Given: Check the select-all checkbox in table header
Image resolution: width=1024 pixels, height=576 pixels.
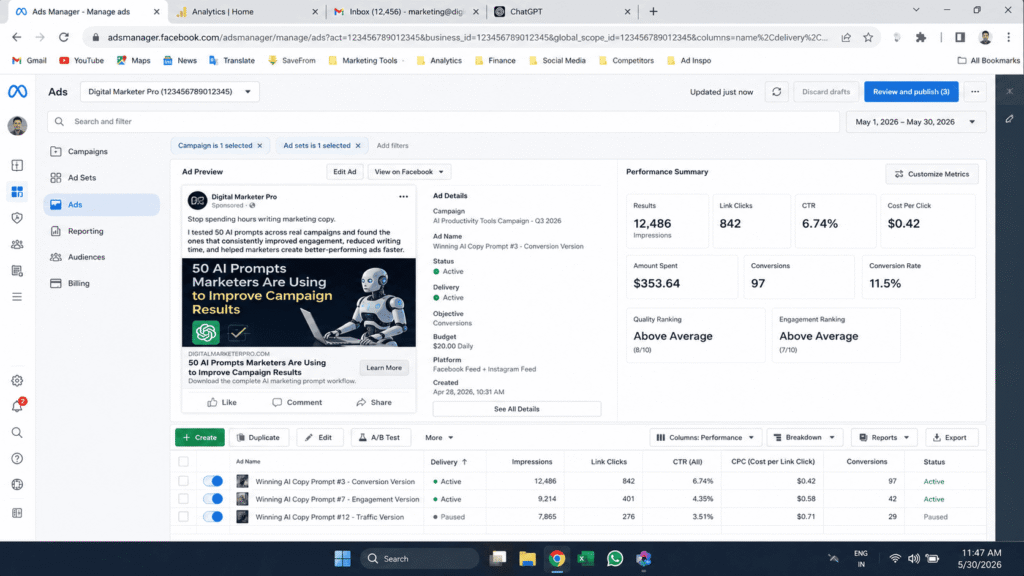Looking at the screenshot, I should point(184,462).
